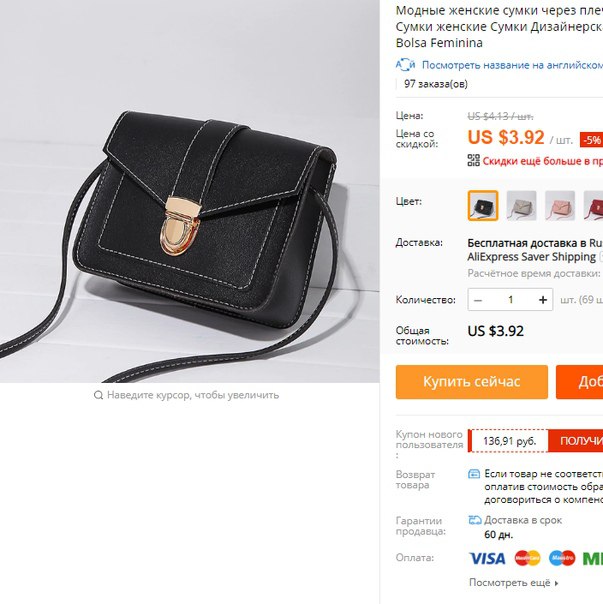Increase quantity with the plus button
The width and height of the screenshot is (603, 604).
(x=543, y=300)
